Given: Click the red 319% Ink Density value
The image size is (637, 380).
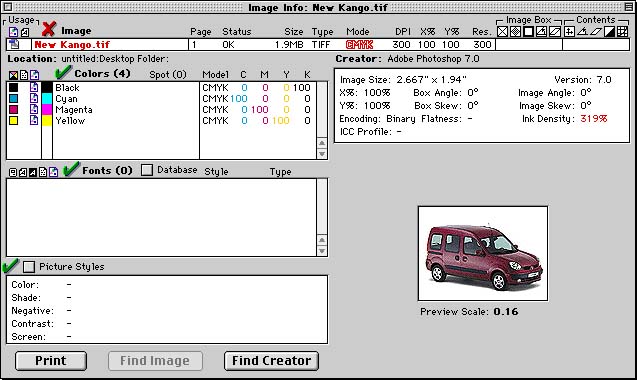Looking at the screenshot, I should coord(594,119).
